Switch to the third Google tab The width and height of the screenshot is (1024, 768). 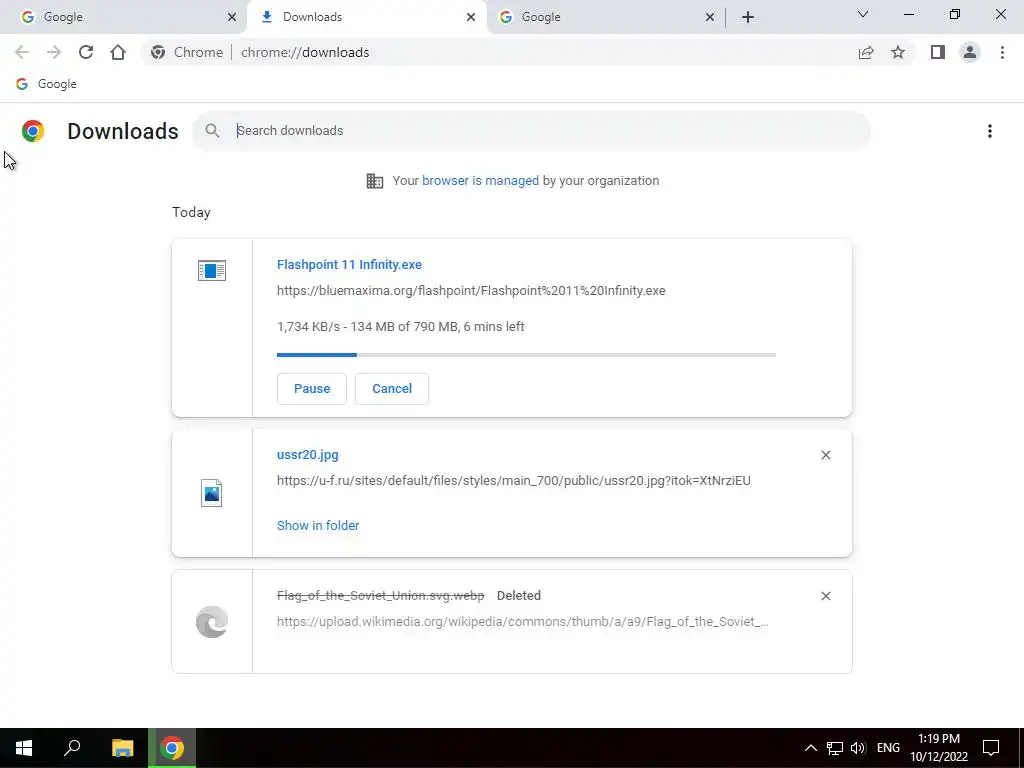tap(605, 17)
